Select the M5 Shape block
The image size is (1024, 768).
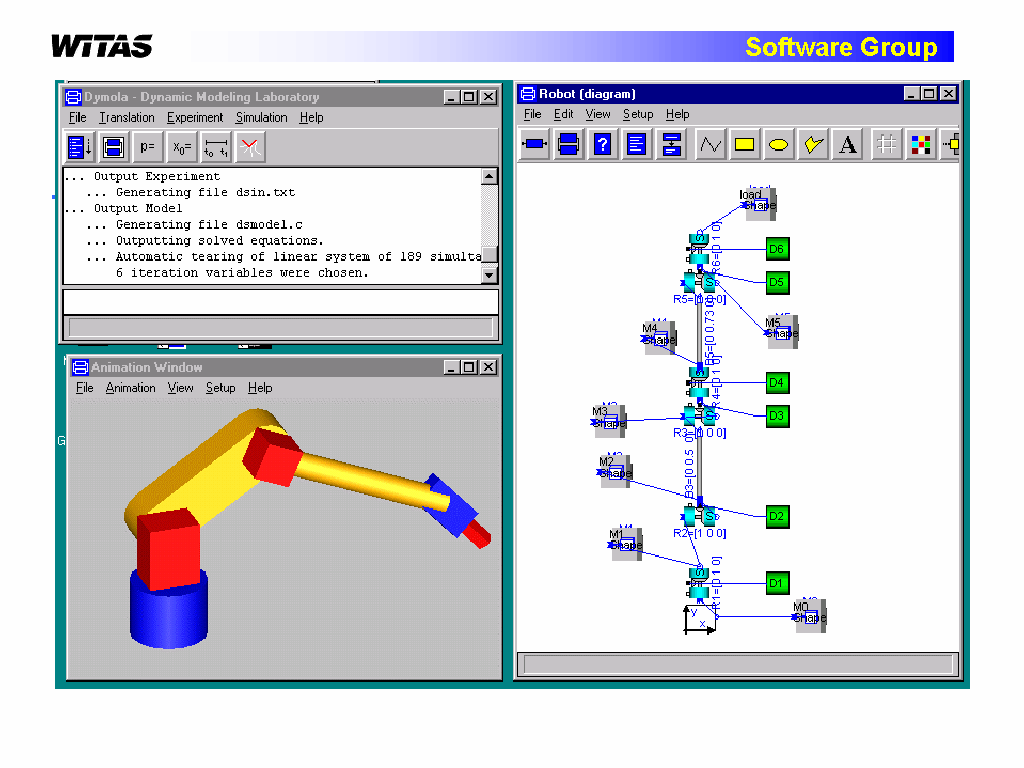(782, 332)
